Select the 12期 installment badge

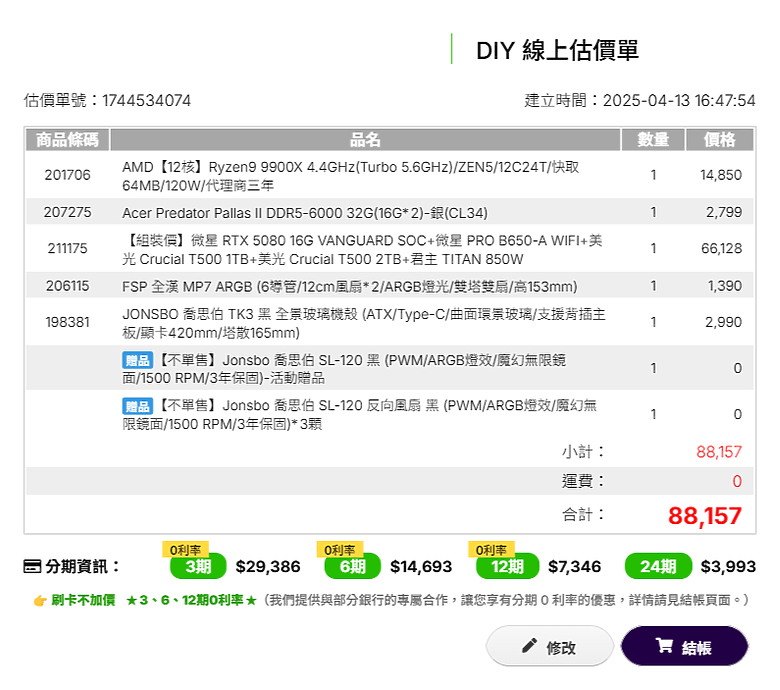pyautogui.click(x=507, y=566)
